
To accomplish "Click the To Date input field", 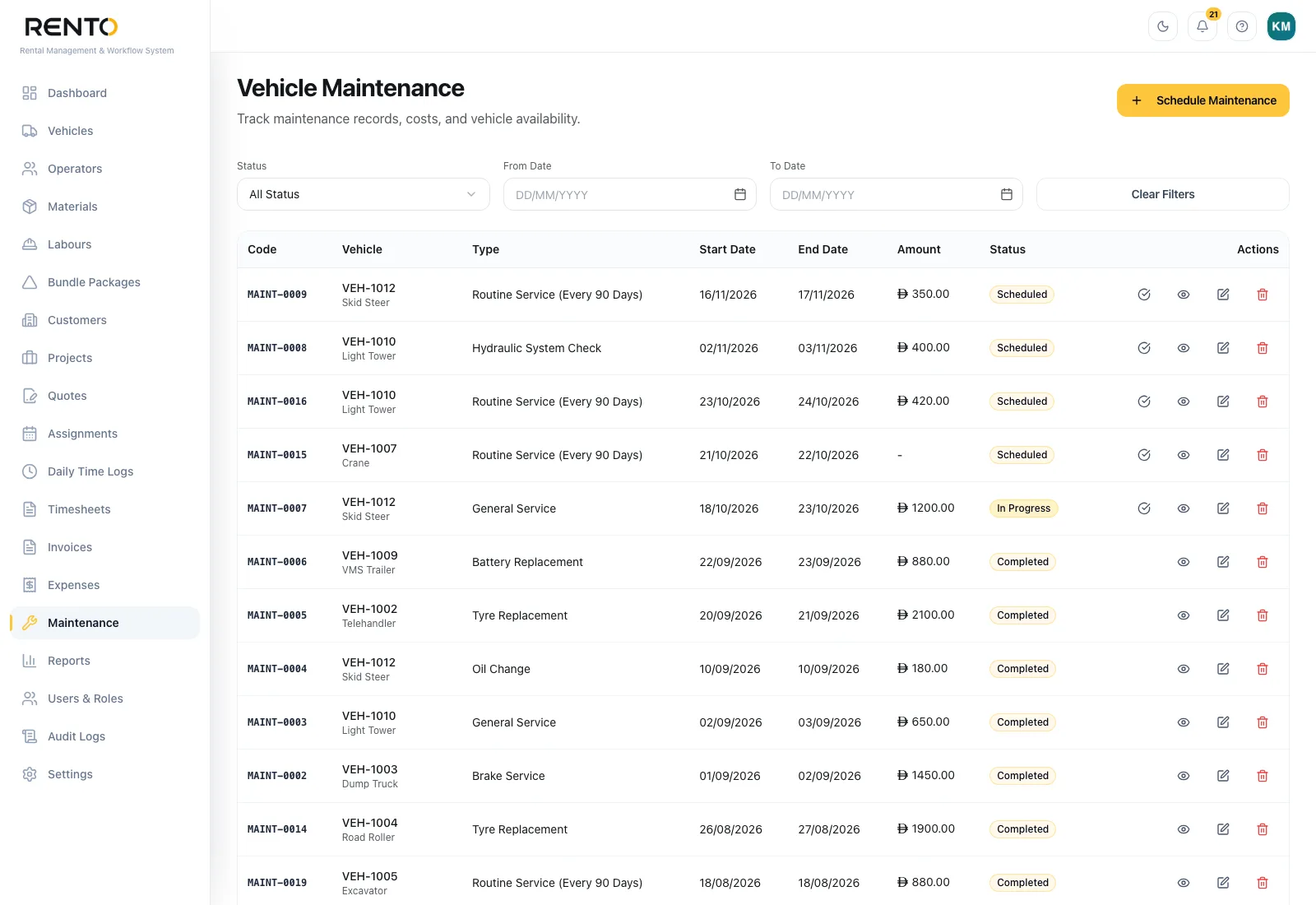I will pyautogui.click(x=897, y=194).
